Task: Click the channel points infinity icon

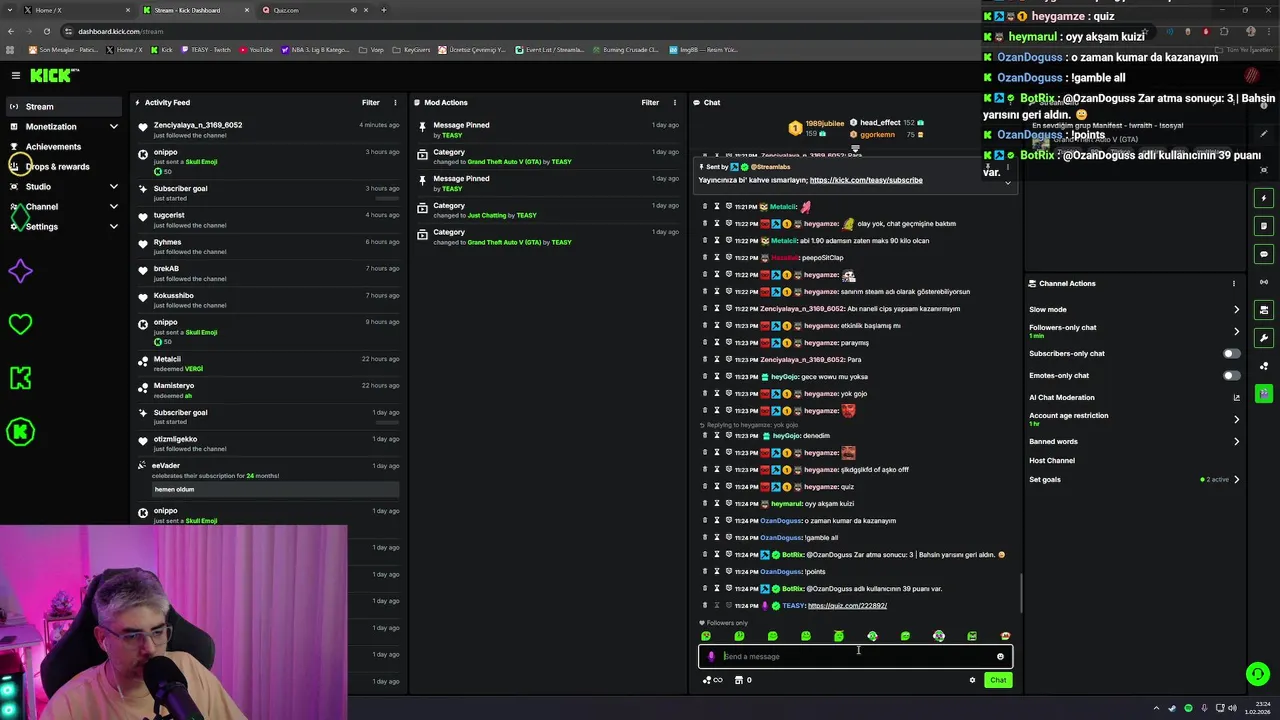Action: [x=713, y=680]
